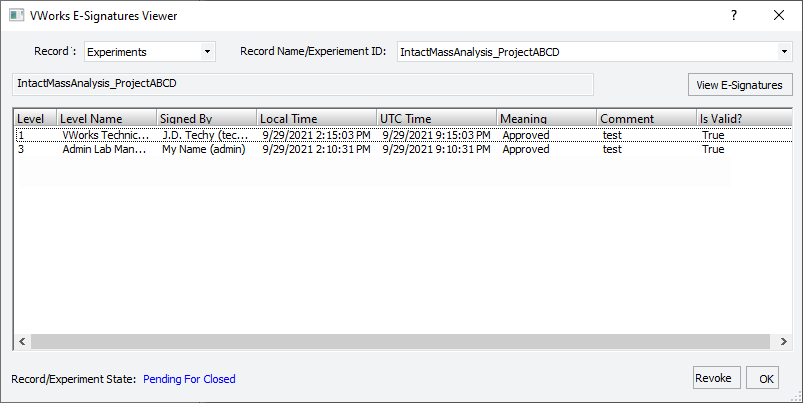Click the Meaning column header
This screenshot has width=807, height=407.
coord(547,118)
